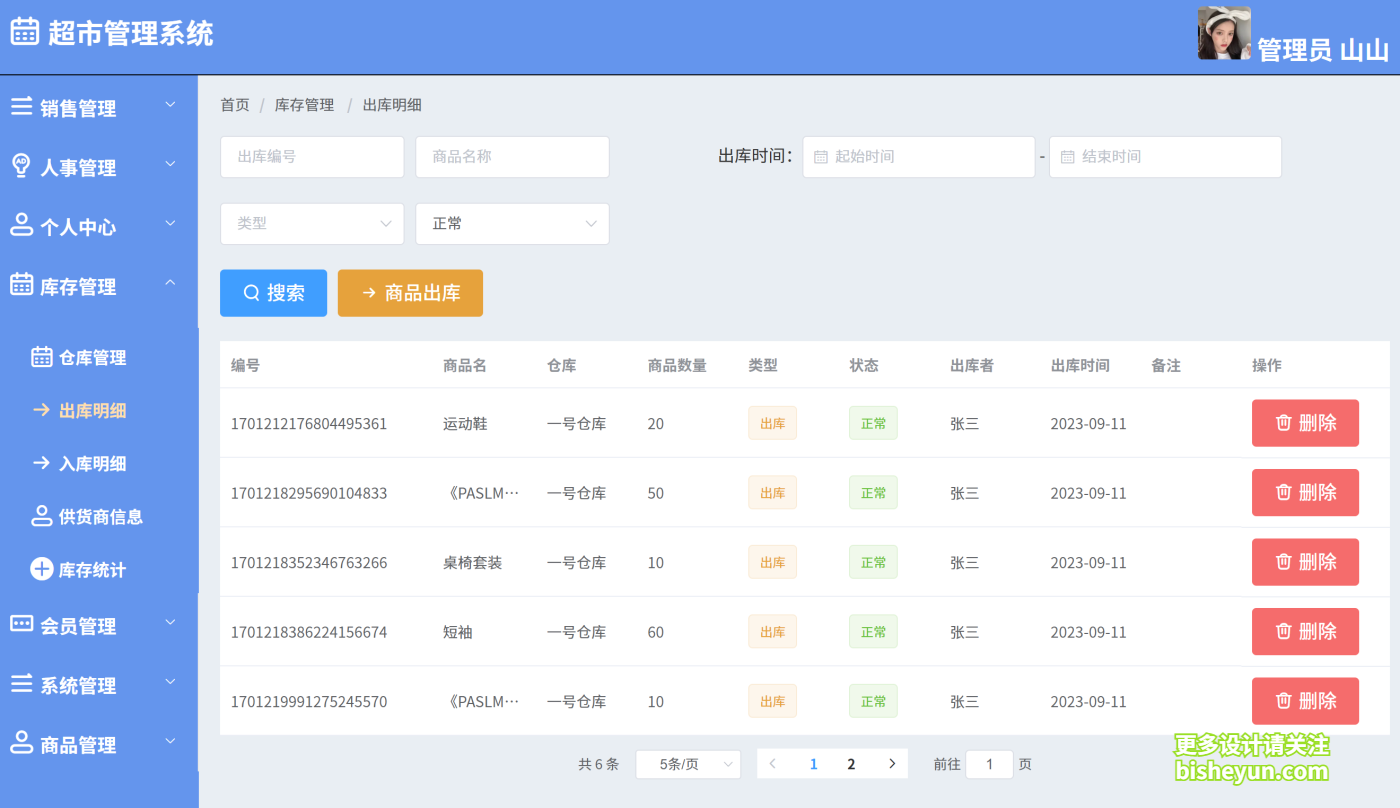Select 仓库管理 in sidebar menu
The image size is (1400, 808).
(x=92, y=358)
